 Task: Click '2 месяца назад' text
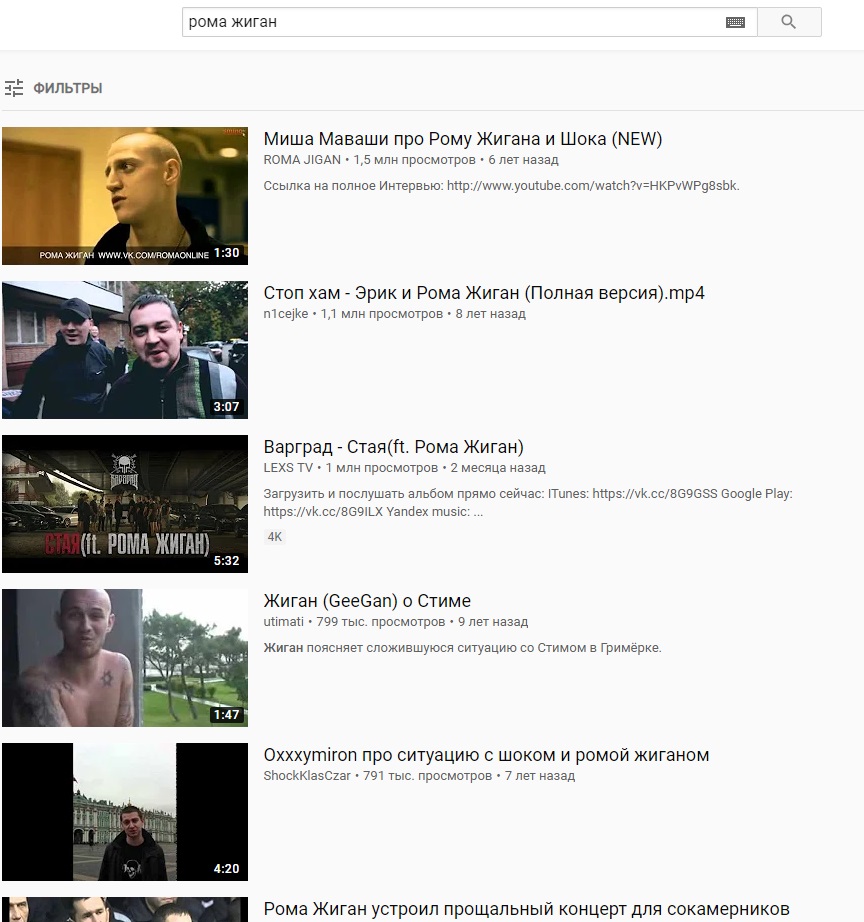(498, 468)
